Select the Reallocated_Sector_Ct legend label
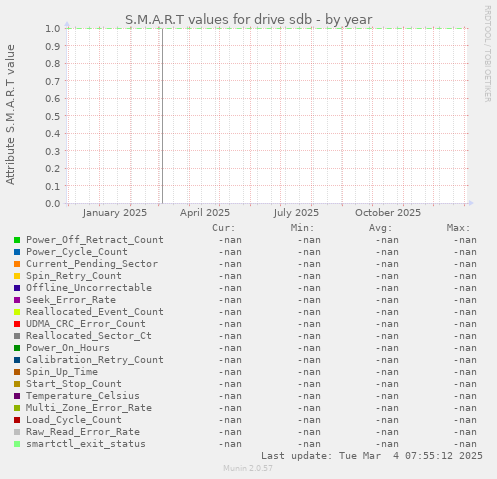This screenshot has width=497, height=479. click(89, 336)
